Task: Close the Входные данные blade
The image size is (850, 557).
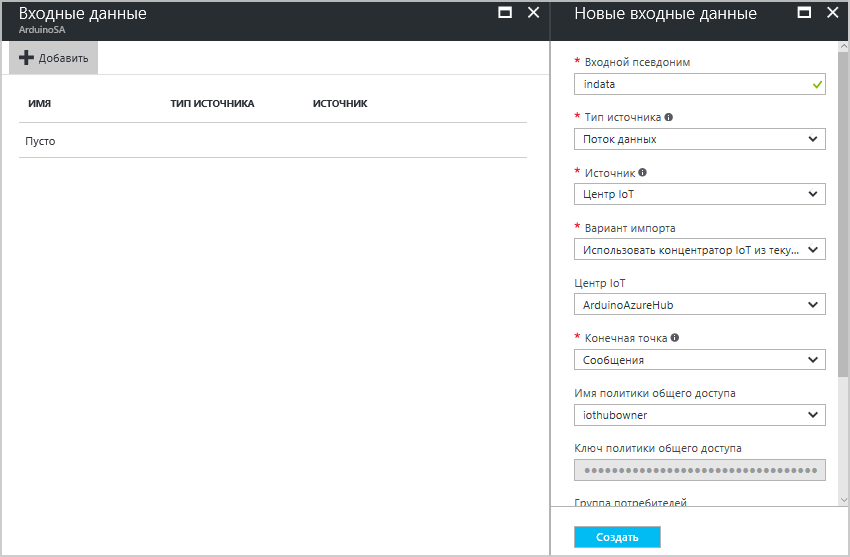Action: click(x=533, y=12)
